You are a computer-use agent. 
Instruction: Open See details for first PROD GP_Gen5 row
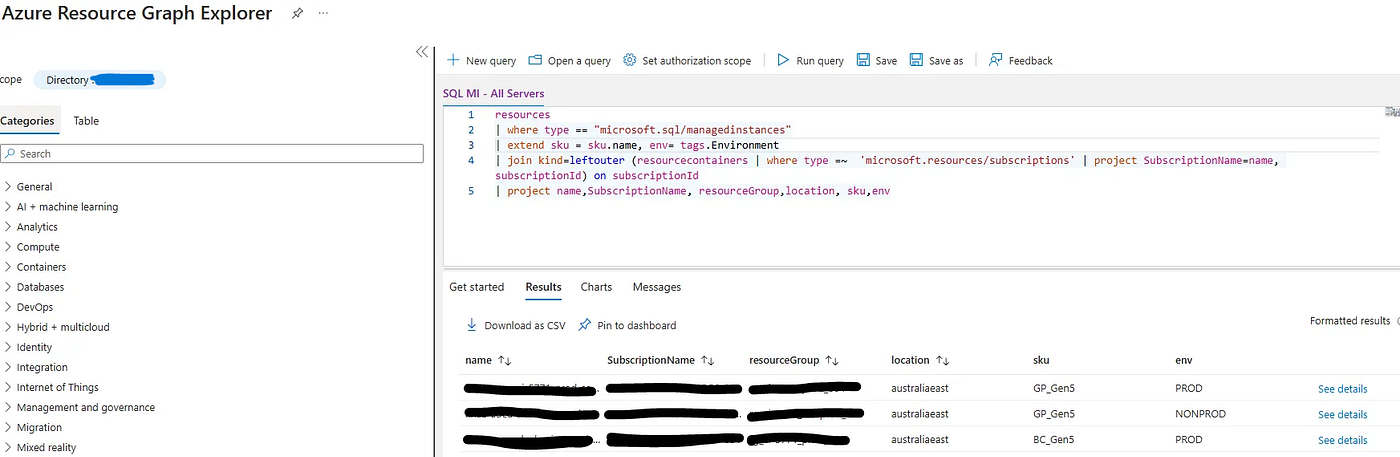[x=1342, y=389]
